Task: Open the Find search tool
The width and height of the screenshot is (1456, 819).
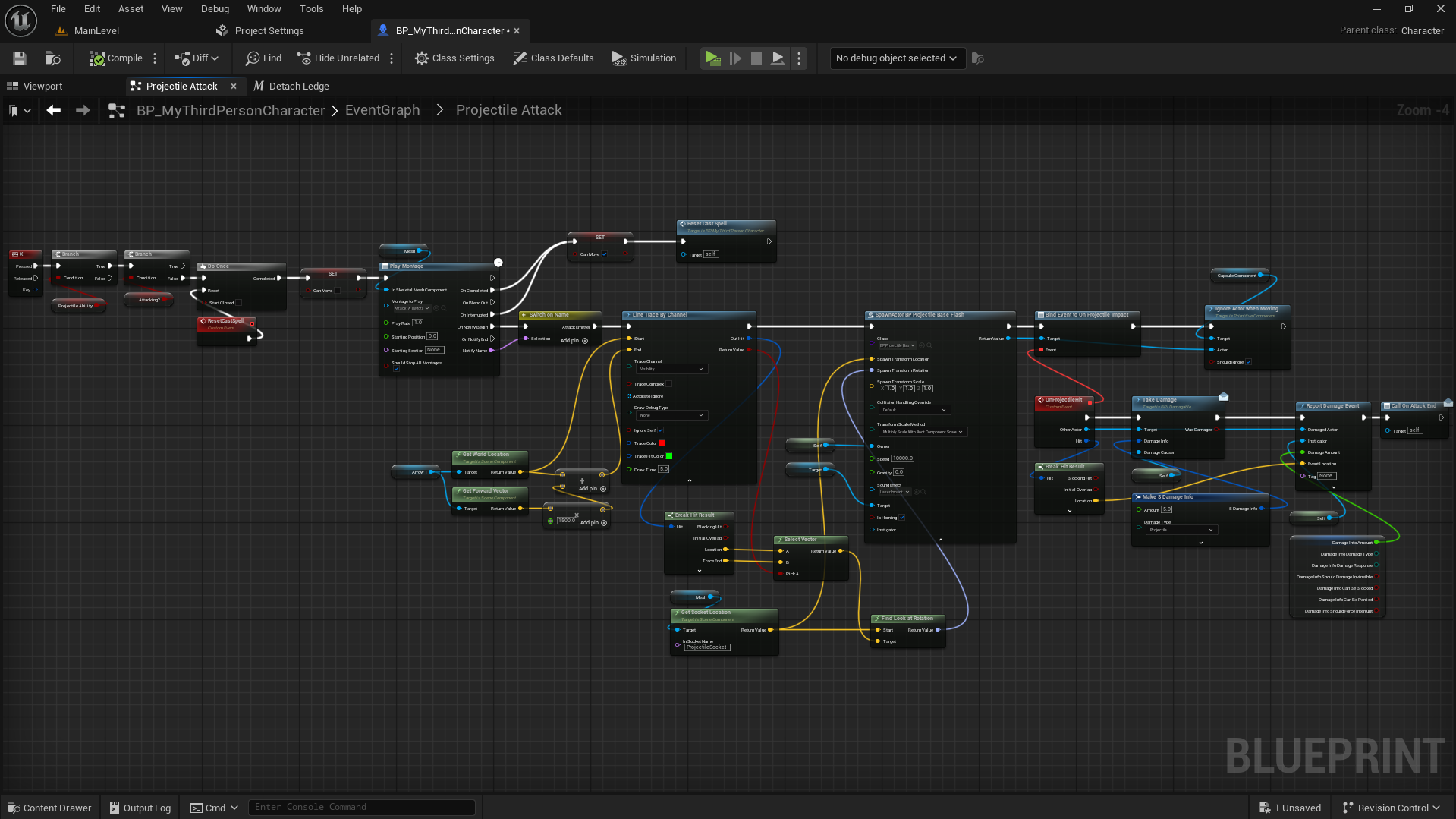Action: tap(263, 58)
